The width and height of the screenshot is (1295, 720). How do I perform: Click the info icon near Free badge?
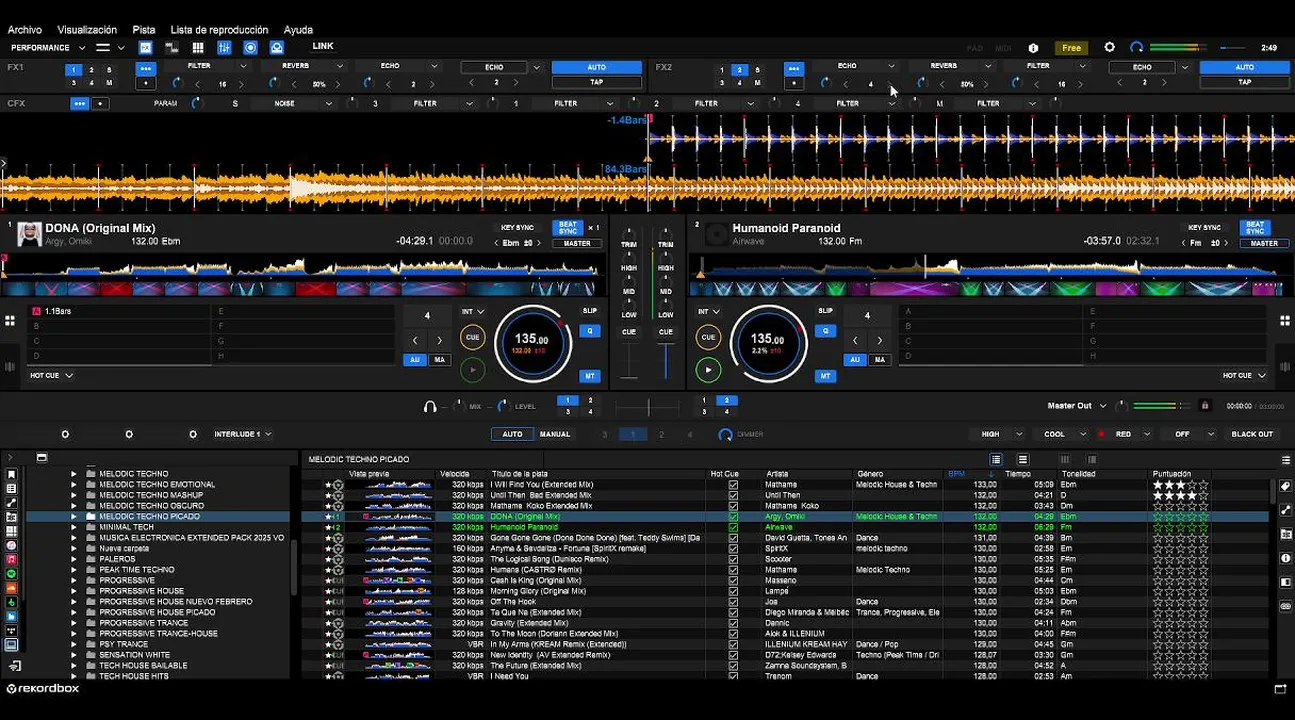click(x=1033, y=47)
